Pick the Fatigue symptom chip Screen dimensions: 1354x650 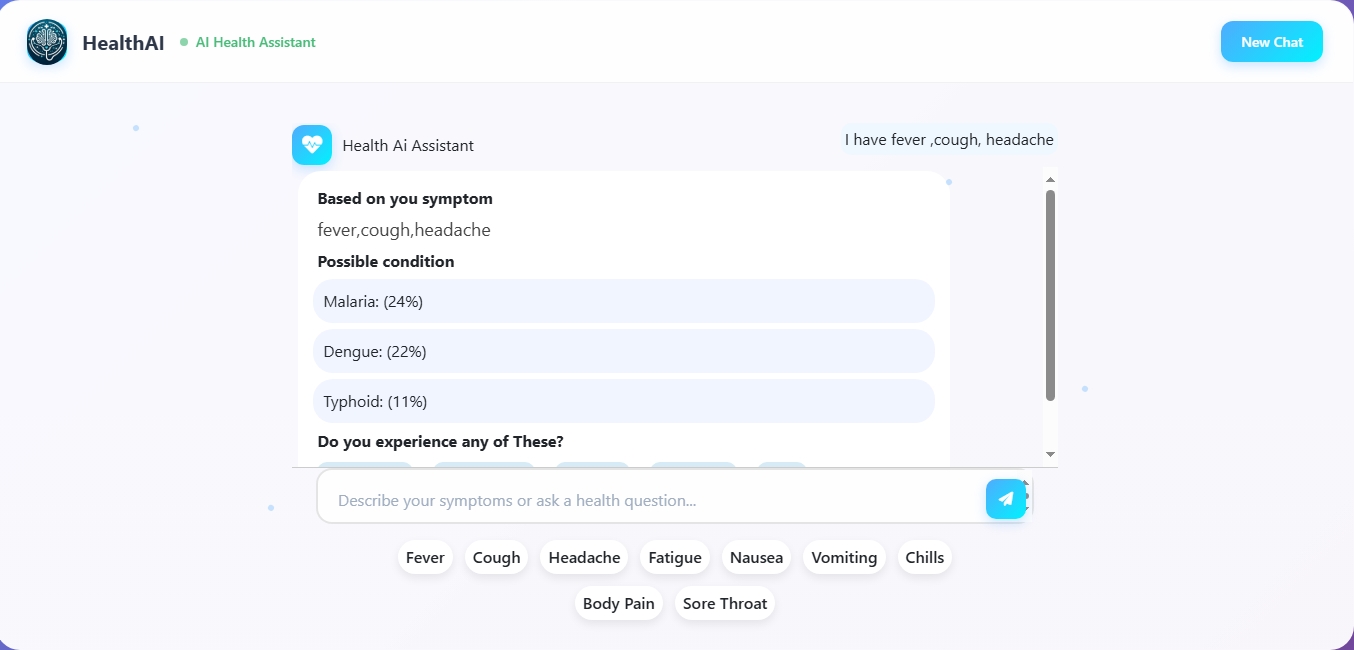click(675, 558)
